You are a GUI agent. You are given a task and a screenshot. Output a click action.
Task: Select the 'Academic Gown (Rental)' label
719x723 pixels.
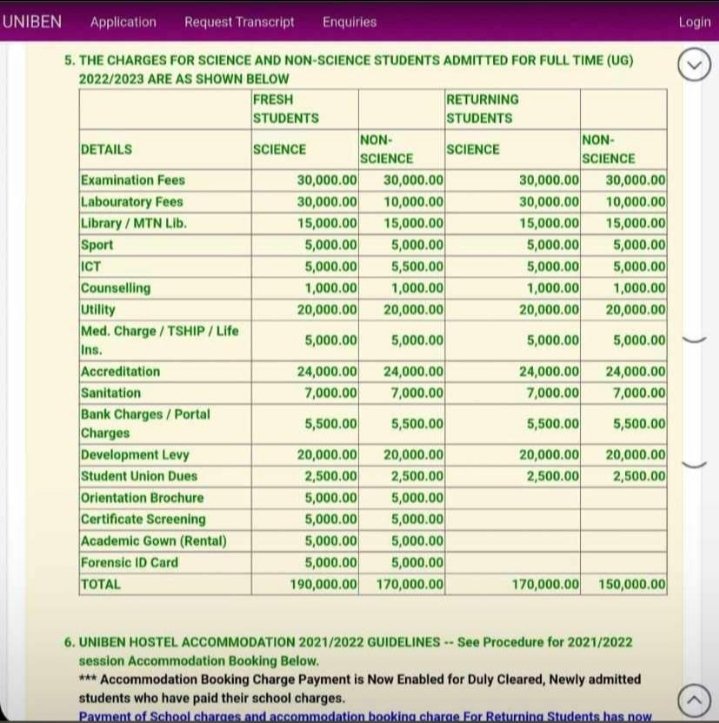(x=154, y=541)
